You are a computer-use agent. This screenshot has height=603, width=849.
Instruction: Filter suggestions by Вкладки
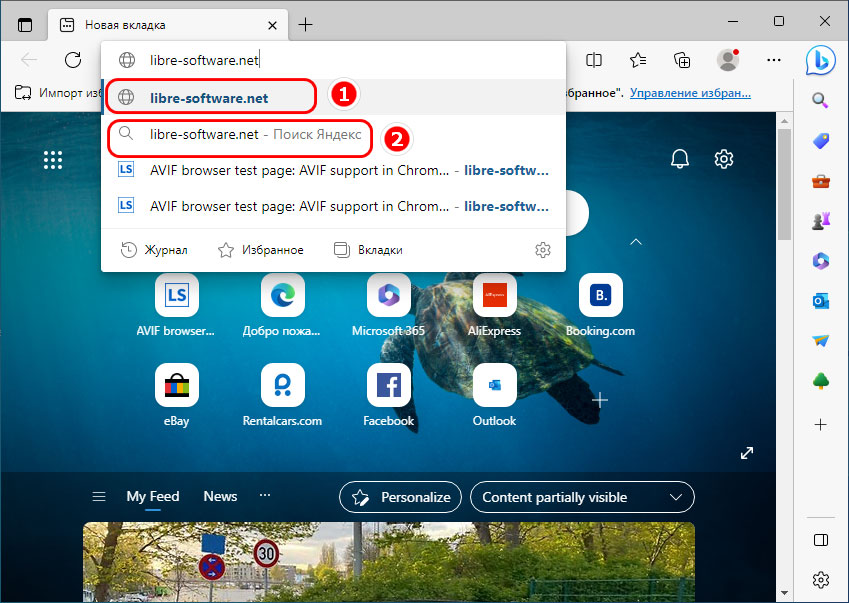click(368, 250)
